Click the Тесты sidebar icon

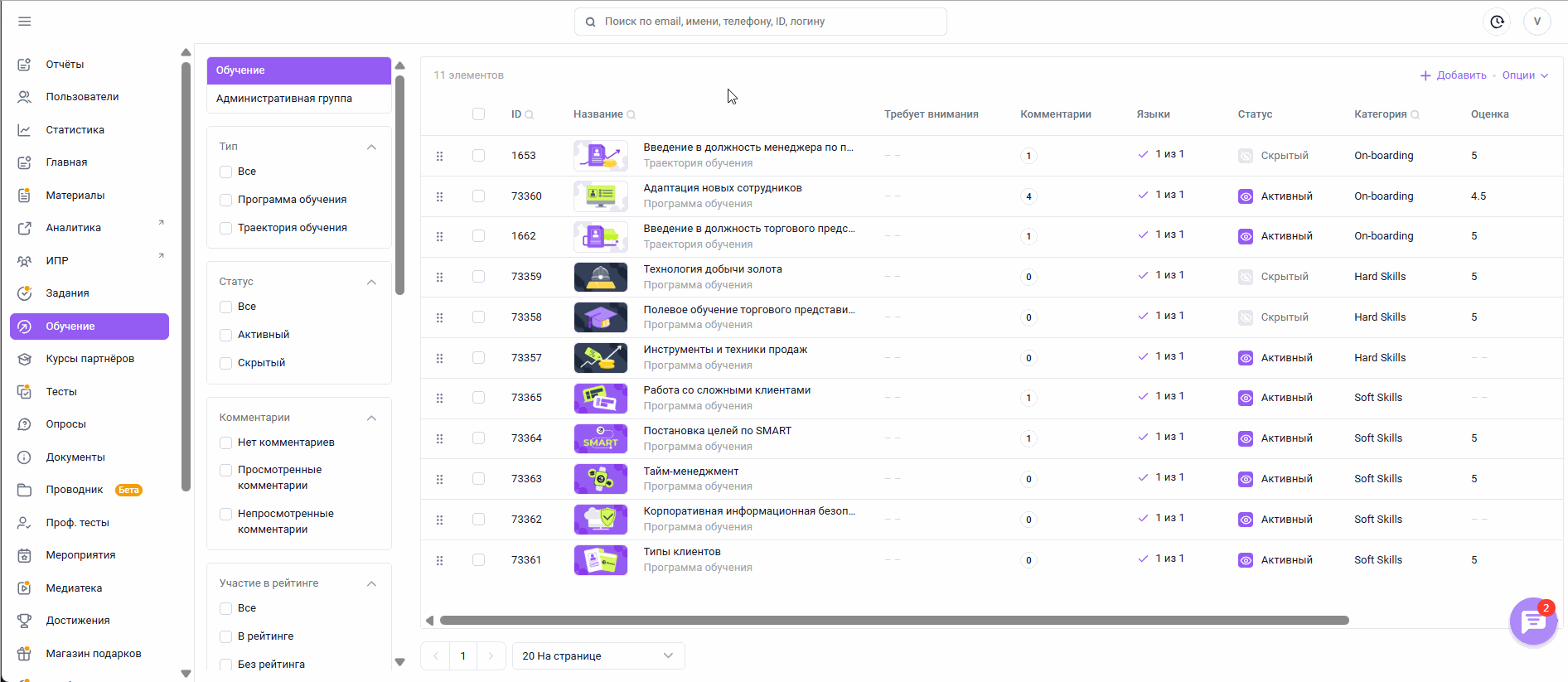point(25,392)
